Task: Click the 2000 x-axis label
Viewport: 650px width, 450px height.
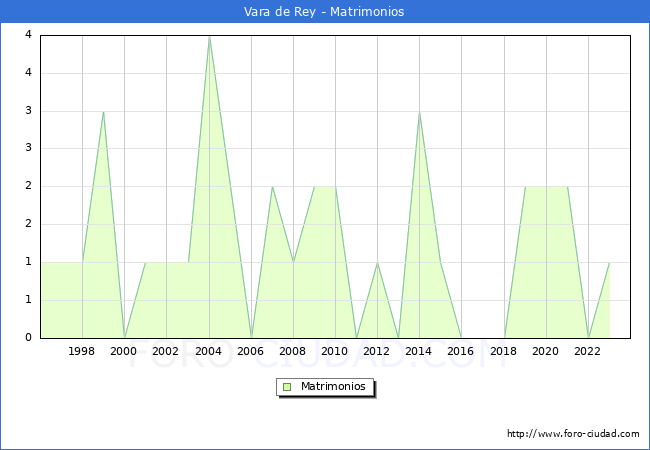Action: [124, 351]
